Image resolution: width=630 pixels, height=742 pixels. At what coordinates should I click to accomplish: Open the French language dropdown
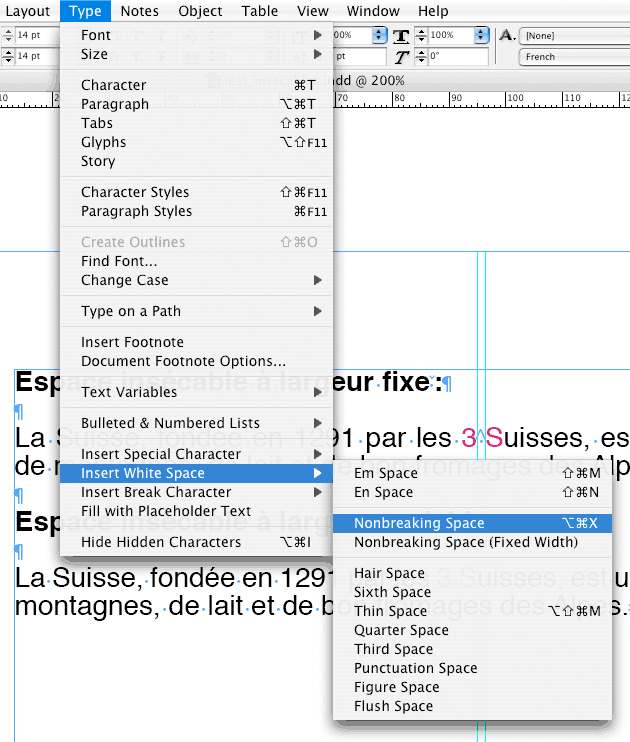pyautogui.click(x=575, y=57)
